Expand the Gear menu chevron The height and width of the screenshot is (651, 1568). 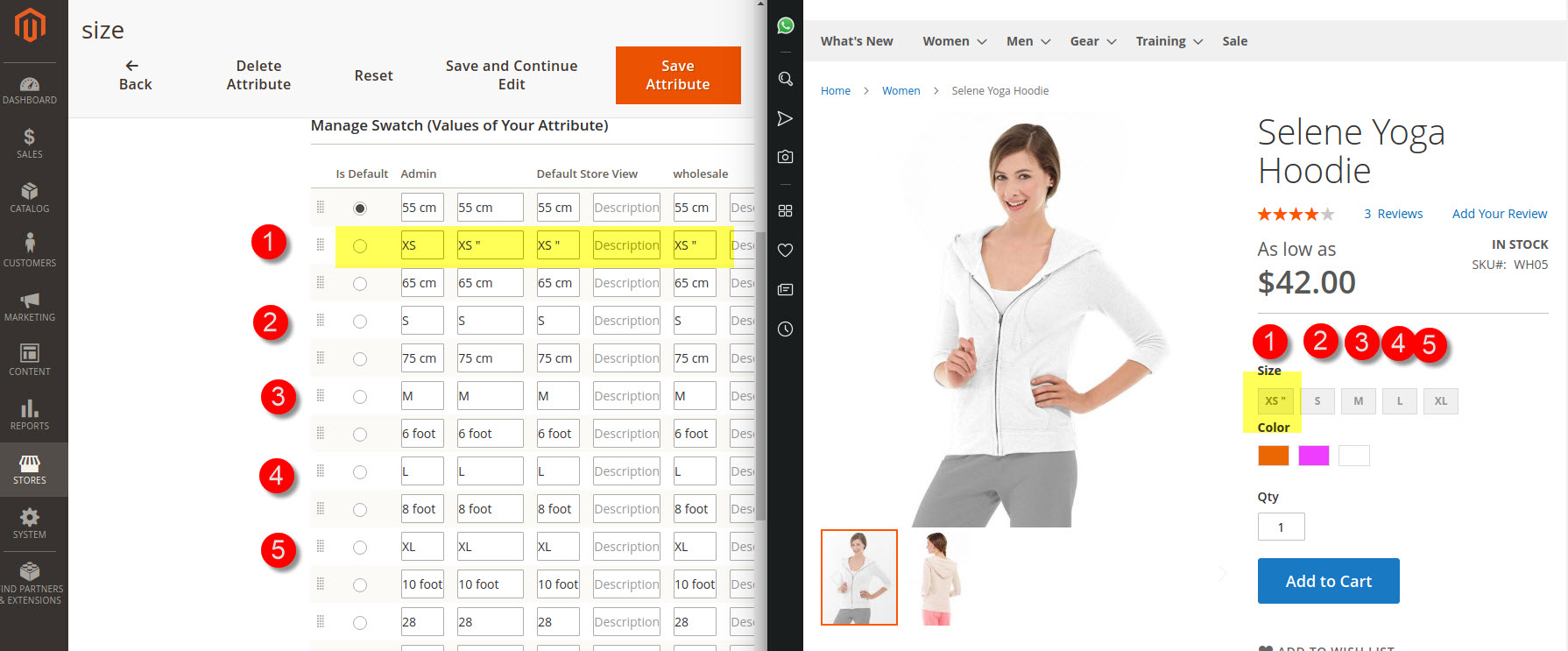point(1112,42)
